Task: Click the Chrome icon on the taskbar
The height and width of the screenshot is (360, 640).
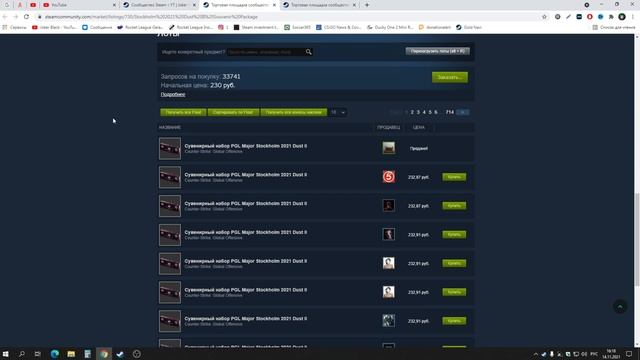Action: point(104,354)
